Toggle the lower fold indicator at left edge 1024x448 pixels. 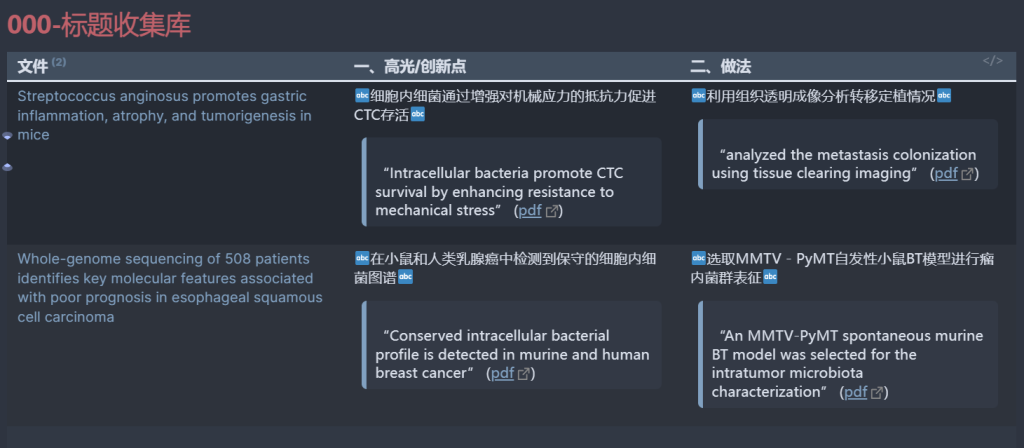(x=7, y=167)
